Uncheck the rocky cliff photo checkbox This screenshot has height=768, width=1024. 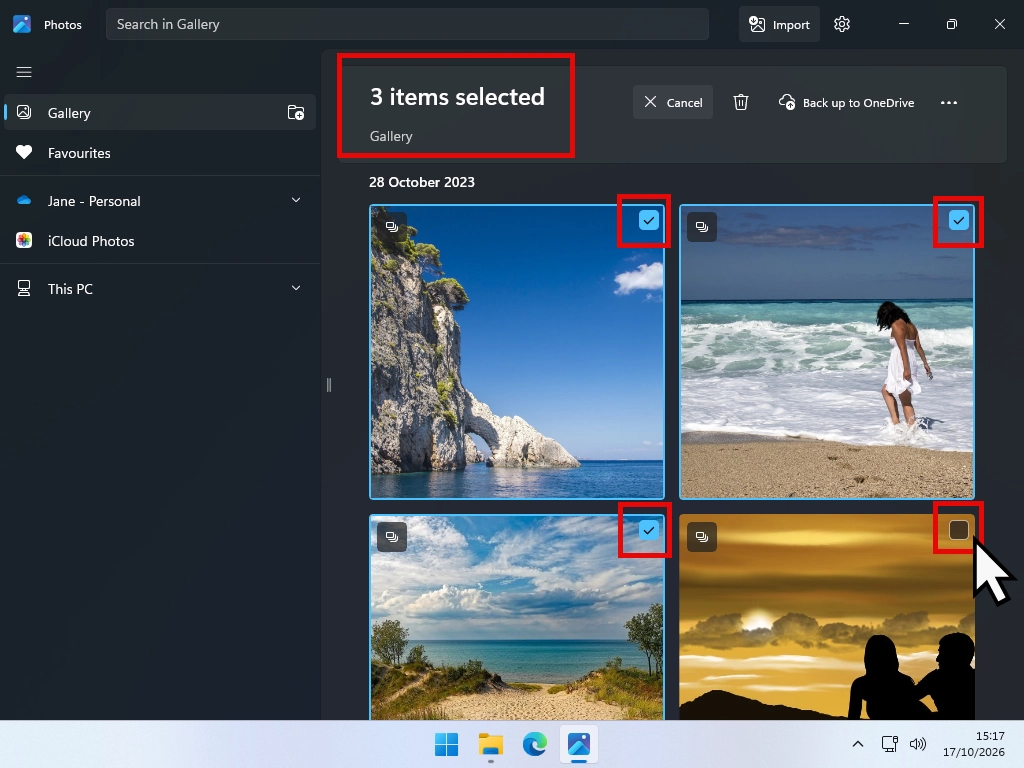[648, 220]
